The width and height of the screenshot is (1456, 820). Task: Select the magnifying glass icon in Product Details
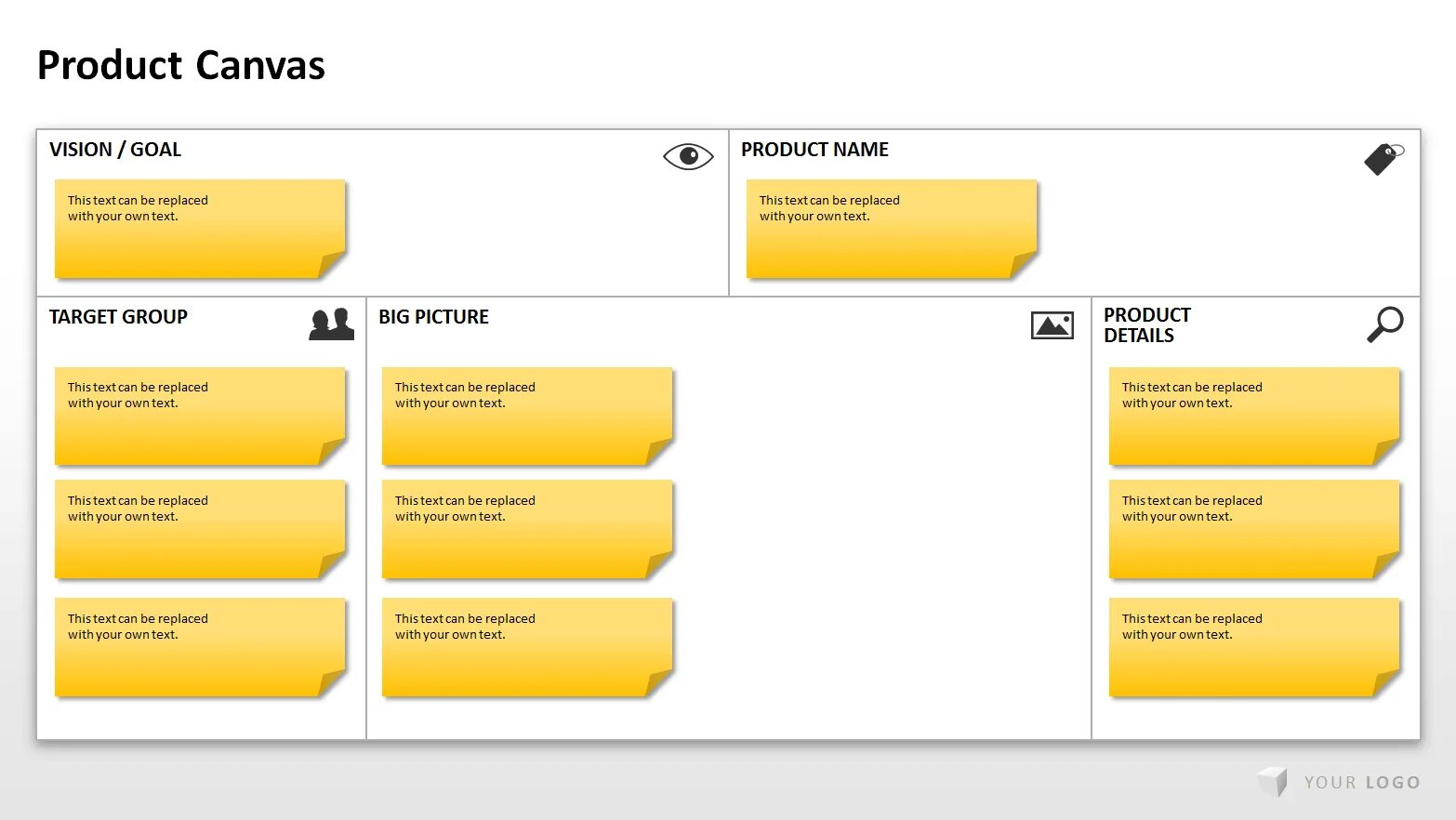click(x=1386, y=324)
